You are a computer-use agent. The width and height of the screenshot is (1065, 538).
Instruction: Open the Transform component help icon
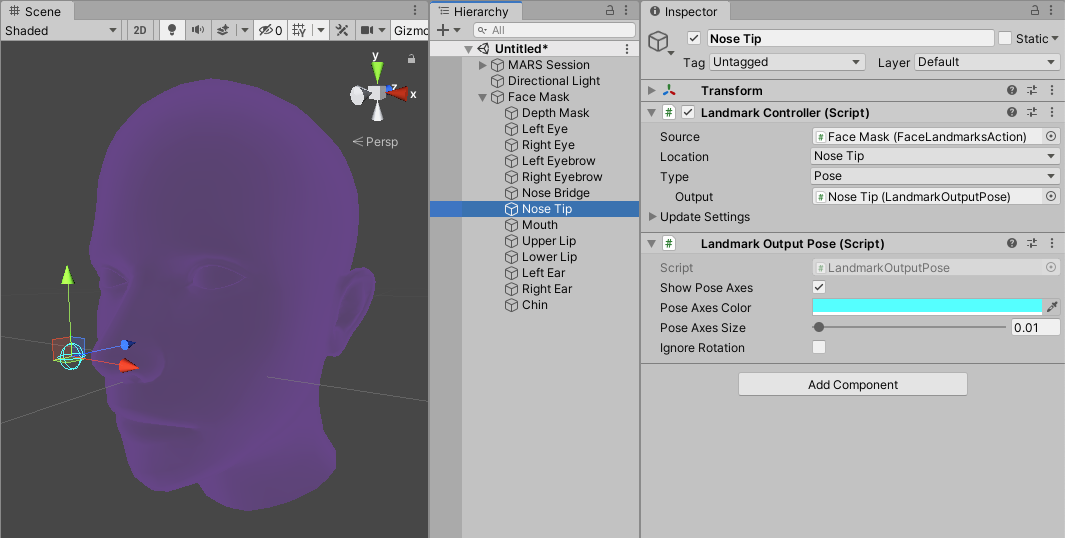click(x=1012, y=91)
